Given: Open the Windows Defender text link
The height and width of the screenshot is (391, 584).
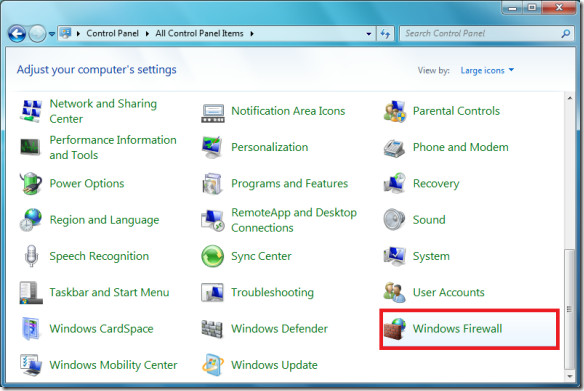Looking at the screenshot, I should tap(279, 328).
